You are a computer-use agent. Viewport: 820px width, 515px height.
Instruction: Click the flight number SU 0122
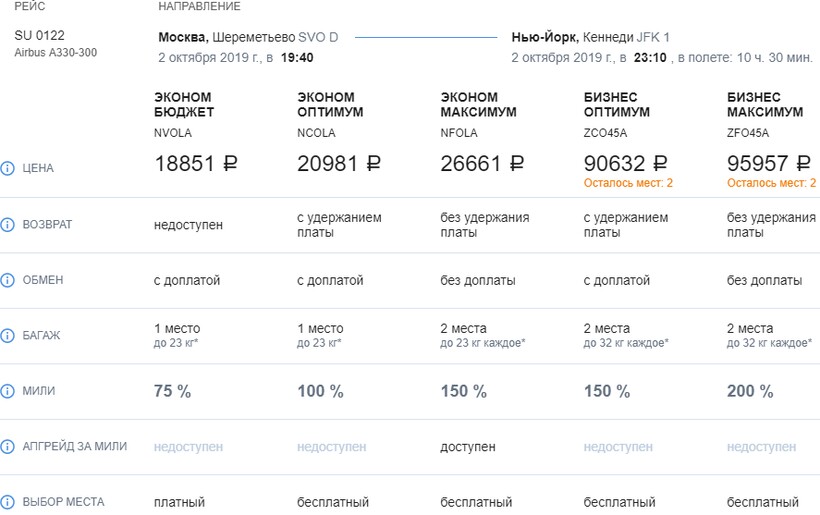click(38, 36)
